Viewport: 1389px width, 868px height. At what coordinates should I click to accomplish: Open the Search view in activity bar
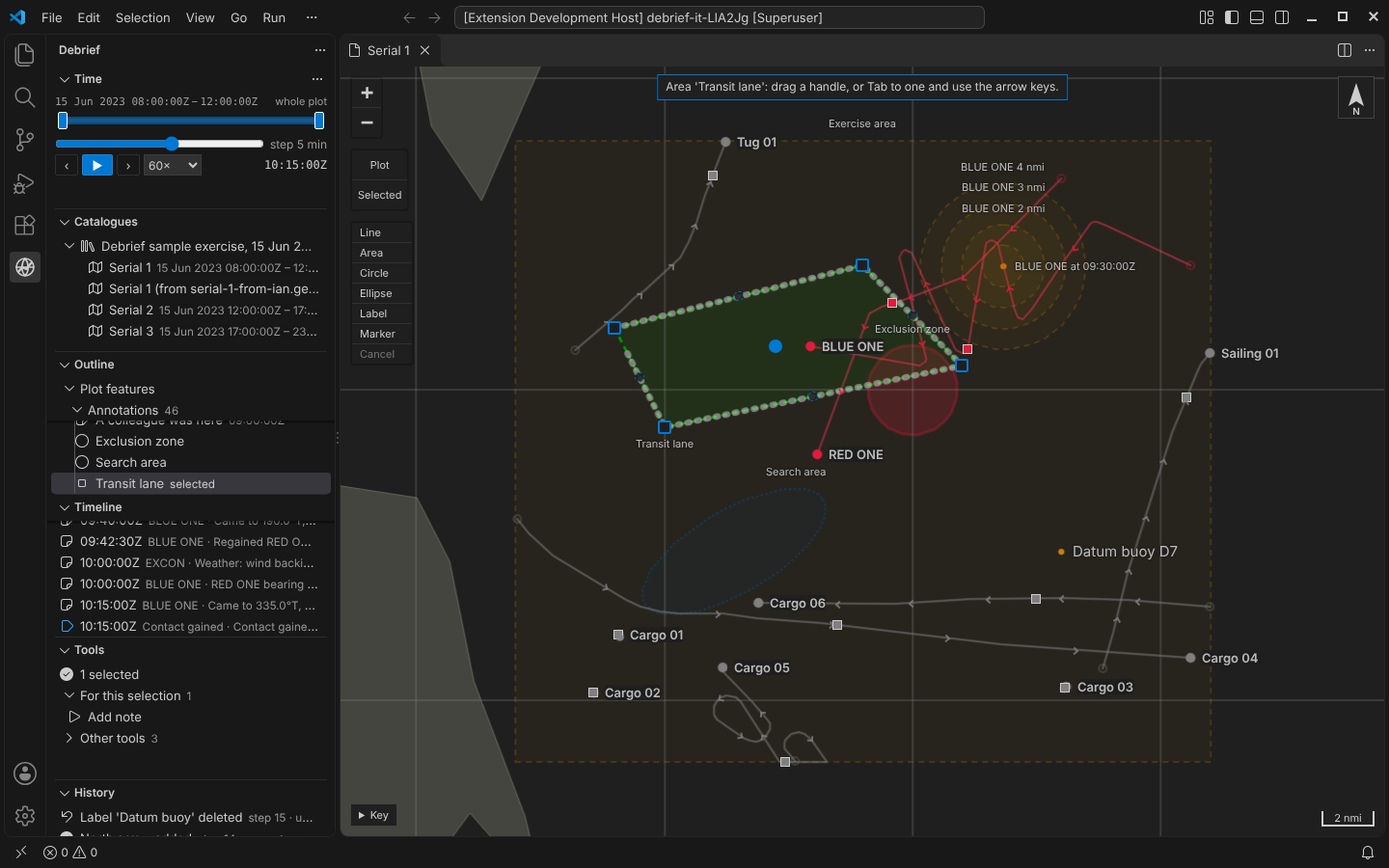25,97
